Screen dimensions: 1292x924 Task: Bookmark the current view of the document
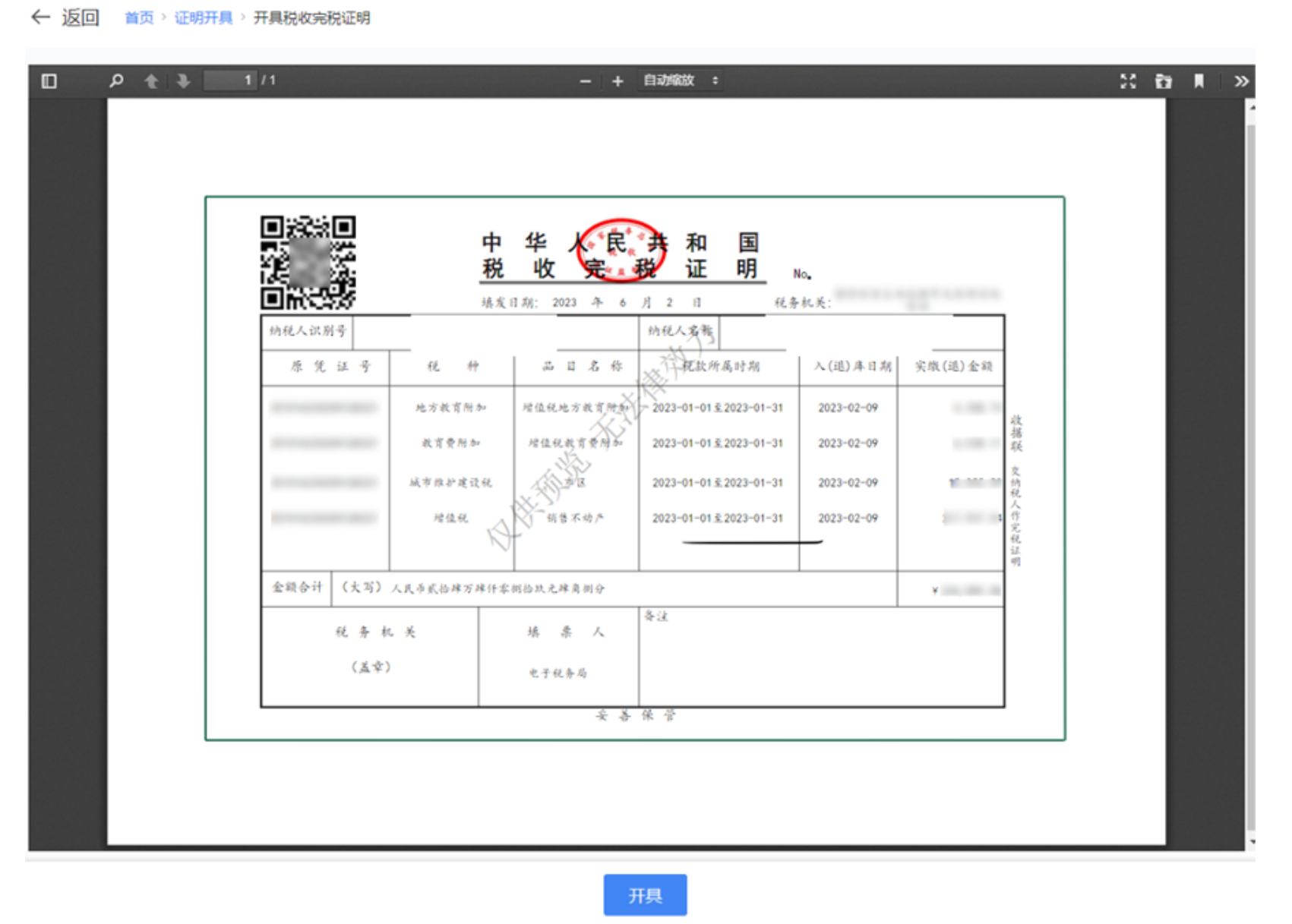click(1199, 81)
